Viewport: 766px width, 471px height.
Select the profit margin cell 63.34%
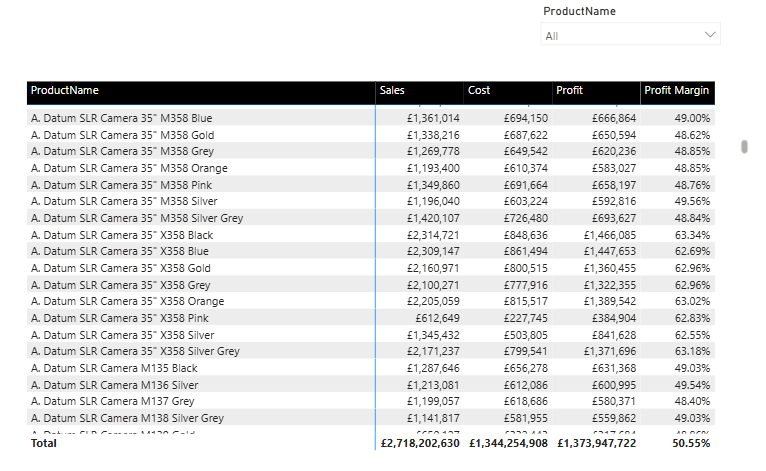[x=691, y=235]
